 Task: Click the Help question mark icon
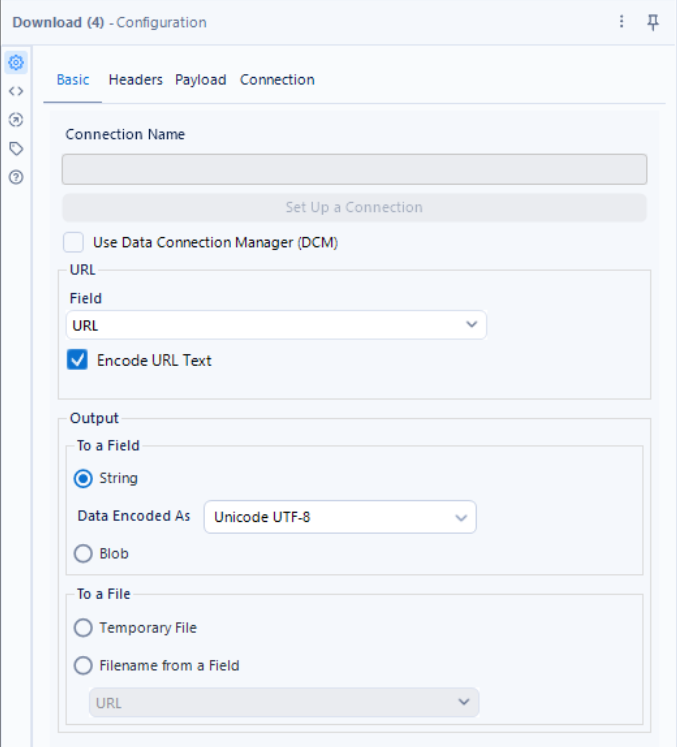[x=16, y=177]
